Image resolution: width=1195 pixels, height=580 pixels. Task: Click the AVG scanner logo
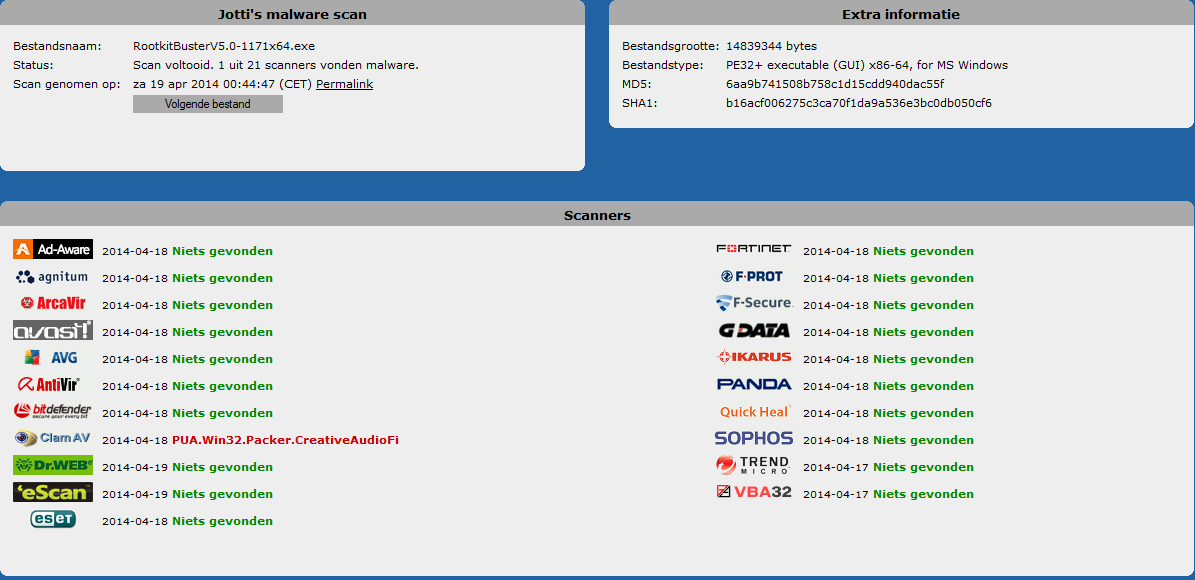tap(53, 357)
